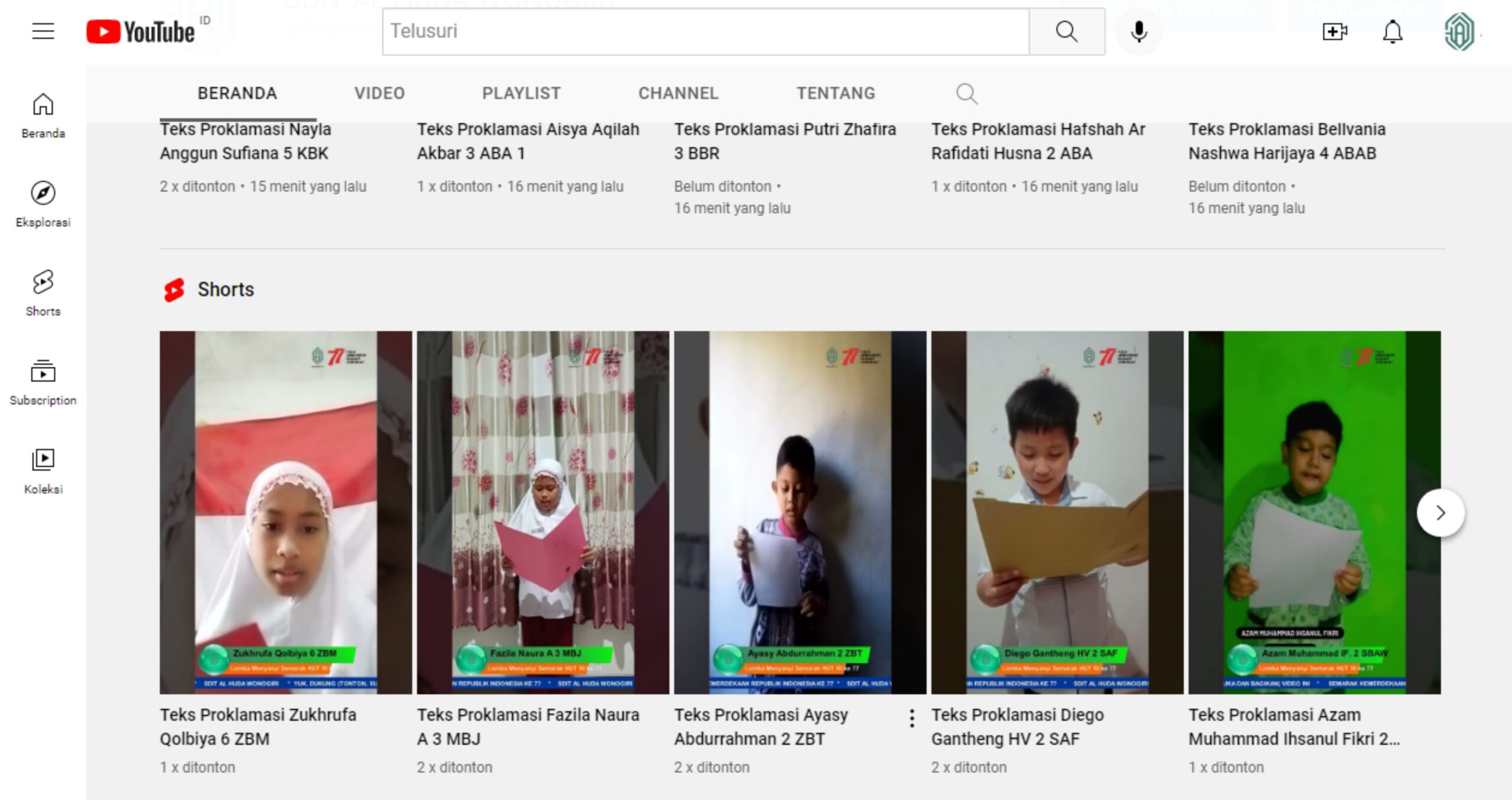Viewport: 1512px width, 800px height.
Task: Search within channel magnifier icon
Action: pos(966,93)
